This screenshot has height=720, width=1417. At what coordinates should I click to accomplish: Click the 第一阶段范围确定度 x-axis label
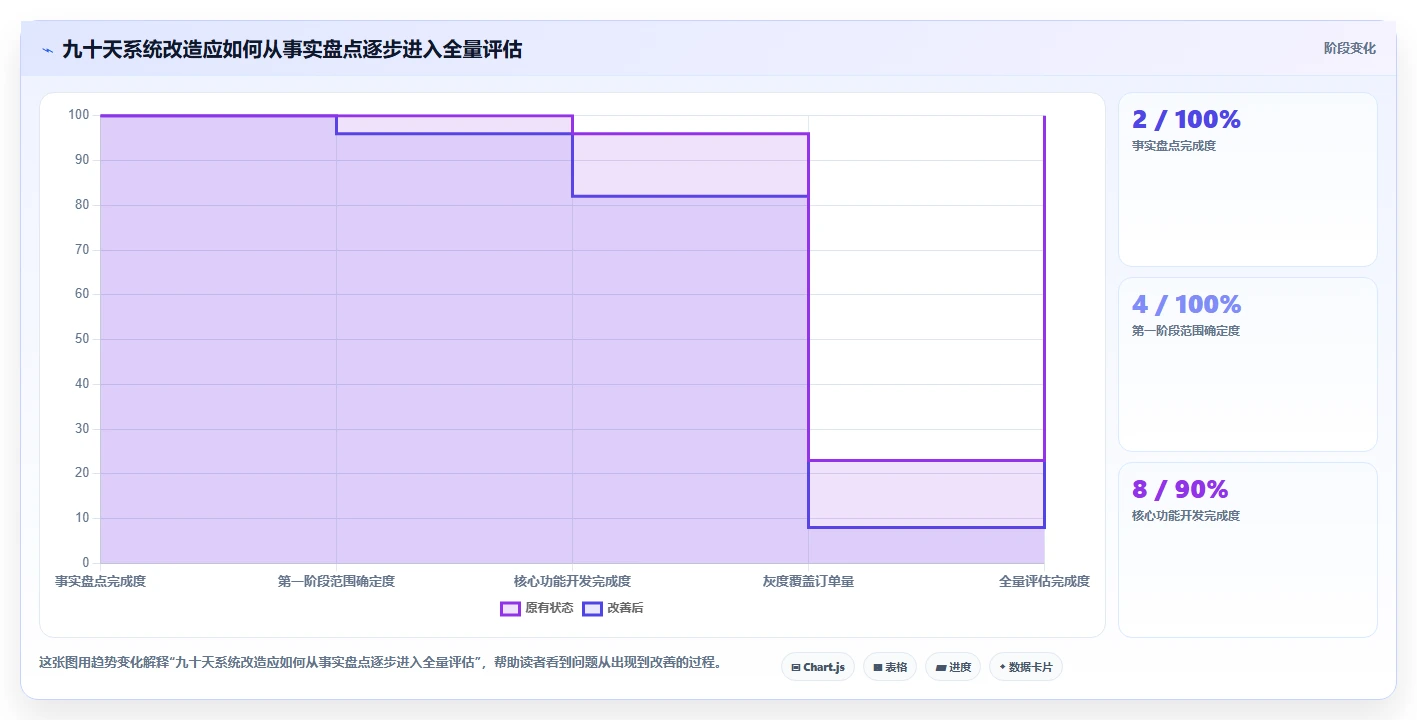(x=336, y=581)
